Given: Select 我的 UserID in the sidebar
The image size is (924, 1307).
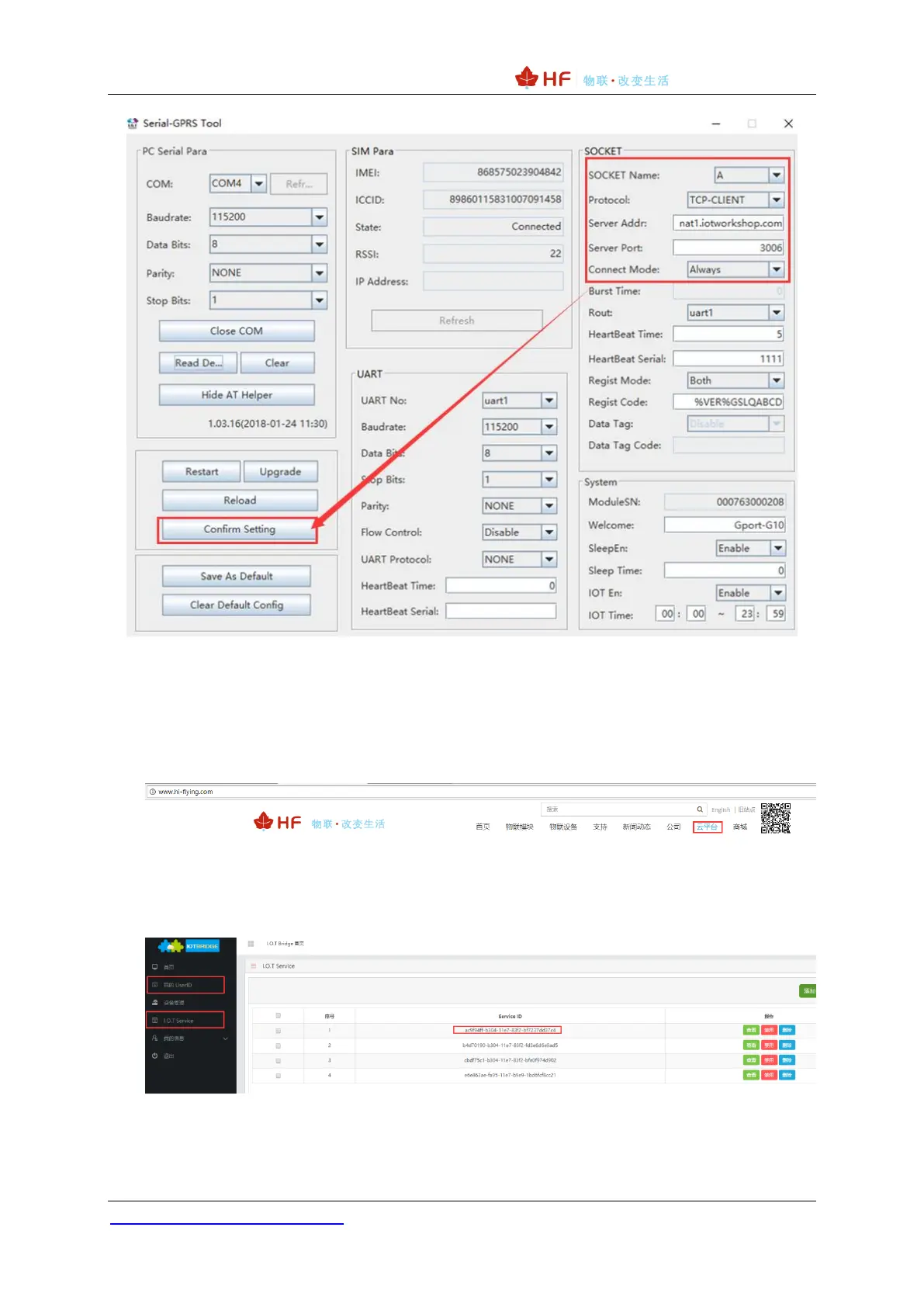Looking at the screenshot, I should (x=185, y=985).
